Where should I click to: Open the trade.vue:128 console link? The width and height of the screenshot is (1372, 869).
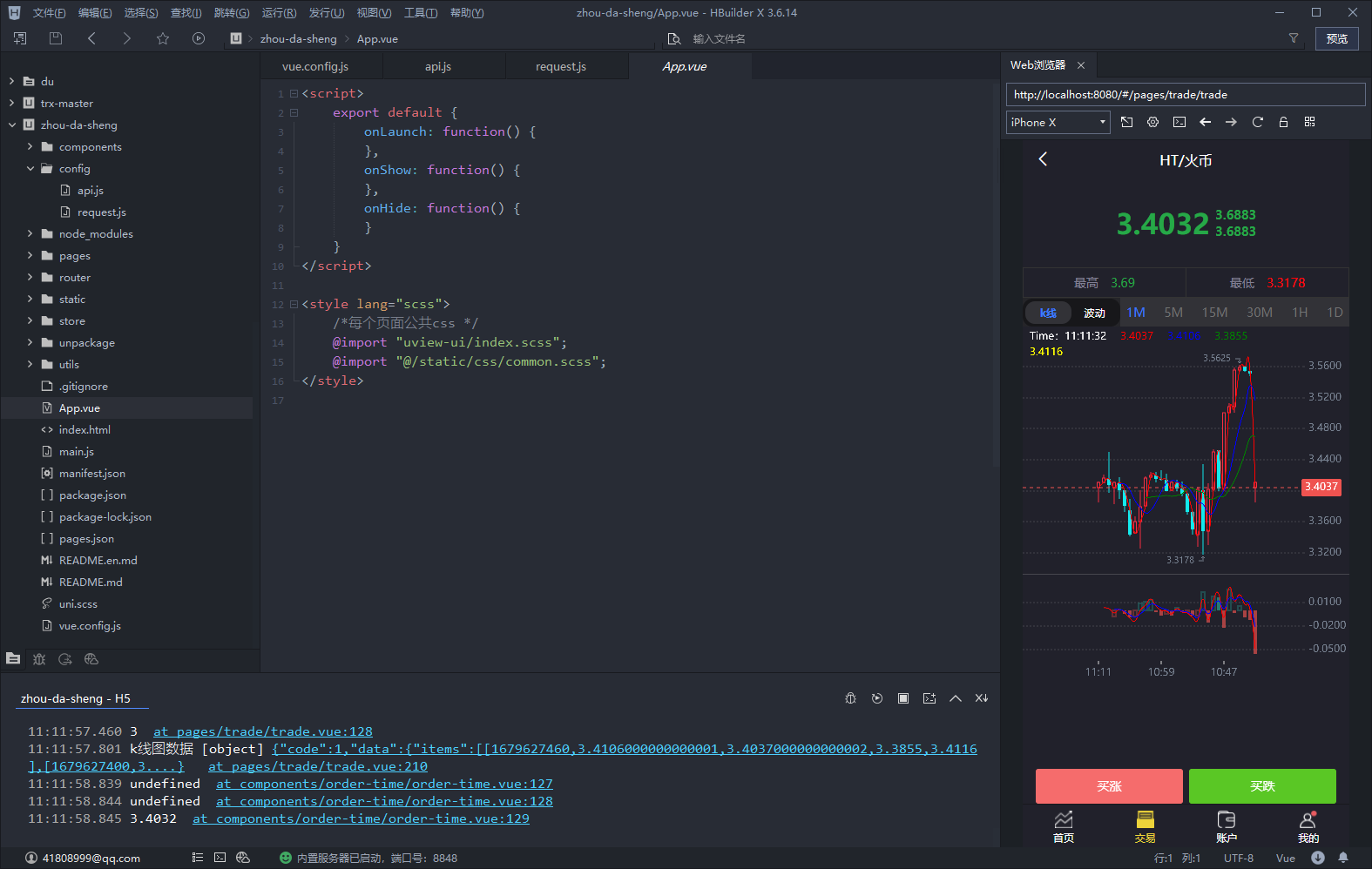coord(263,731)
